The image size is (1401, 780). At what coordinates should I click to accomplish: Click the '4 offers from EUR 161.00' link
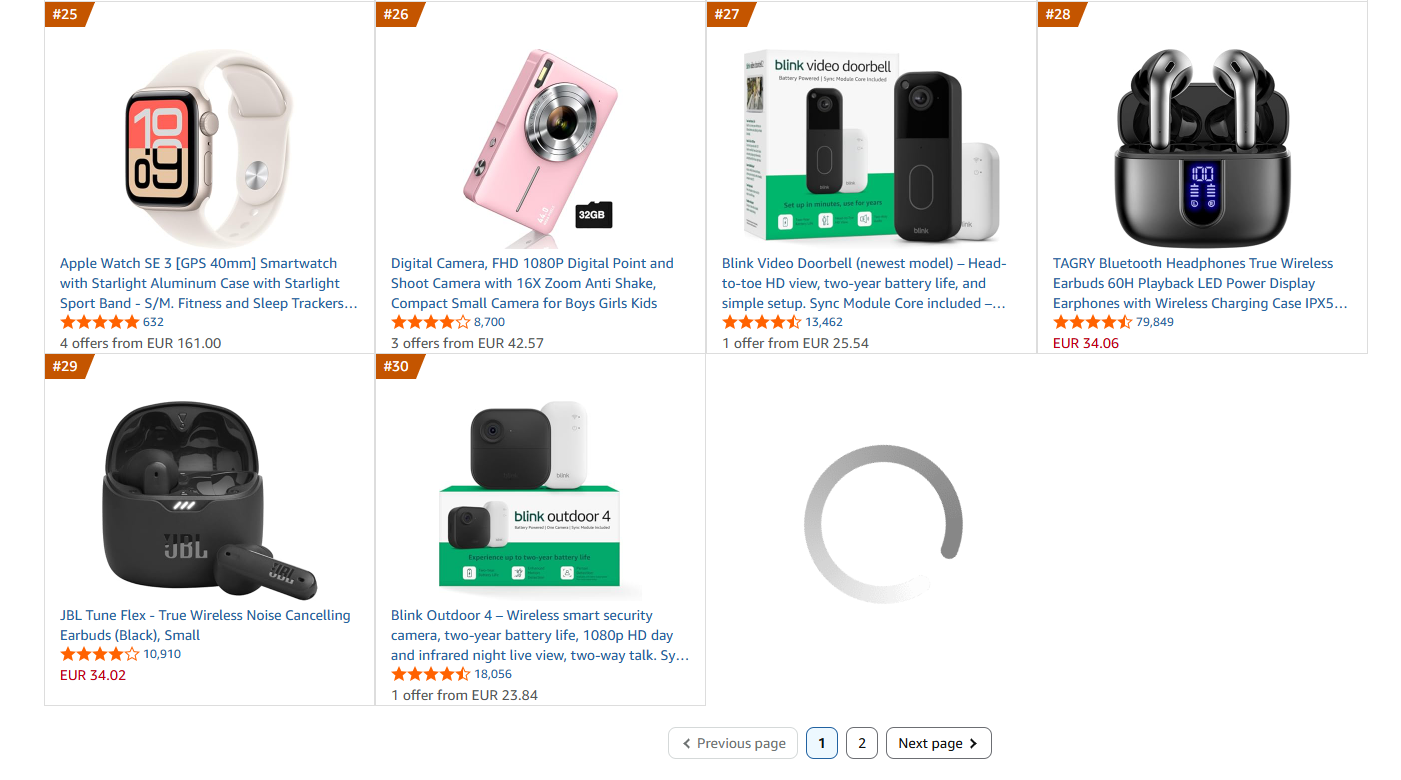139,343
